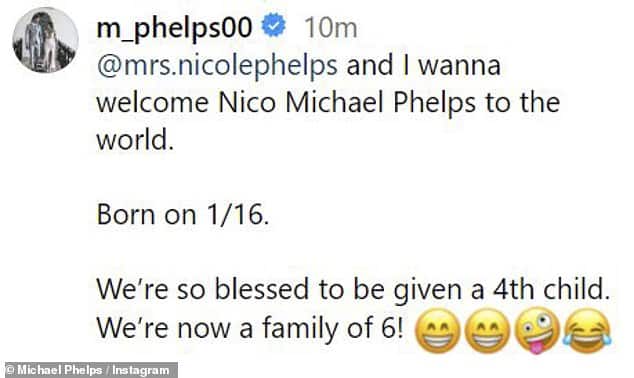Click the first grinning emoji
Viewport: 634px width, 378px height.
pyautogui.click(x=438, y=330)
